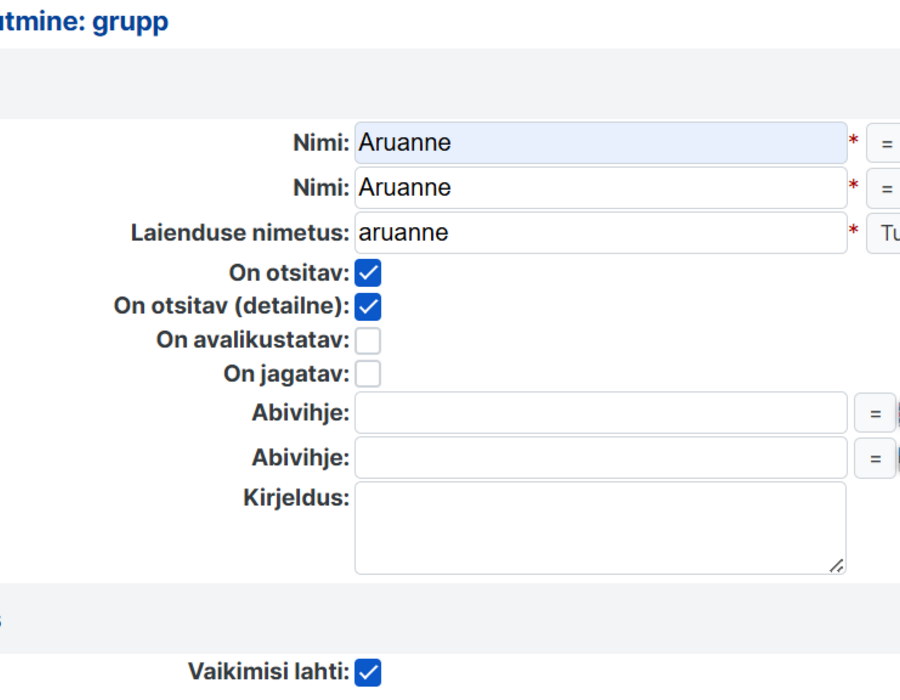Click the second Abivihje field above Kirjeldus
Screen dimensions: 900x700
tap(601, 458)
